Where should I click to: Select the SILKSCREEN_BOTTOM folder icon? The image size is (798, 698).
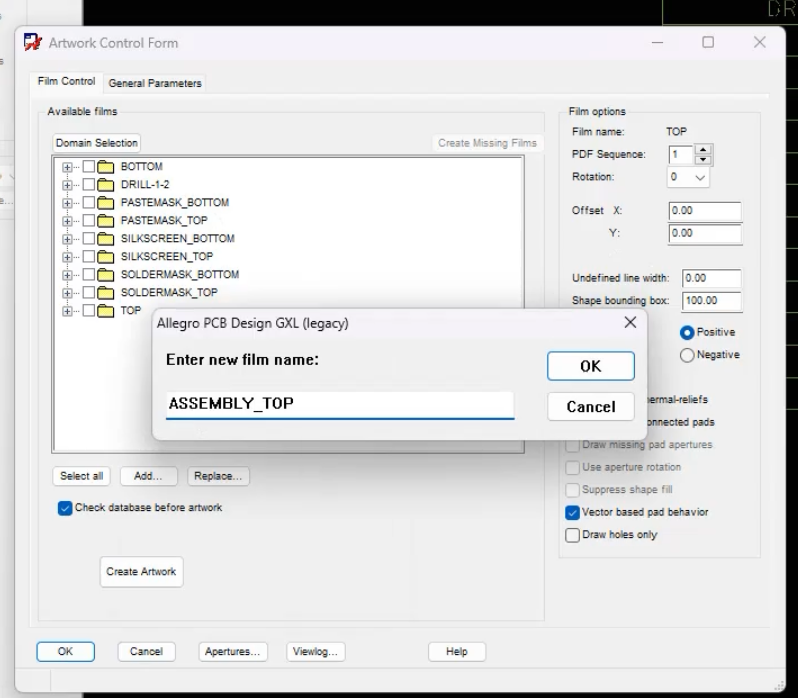[x=105, y=239]
